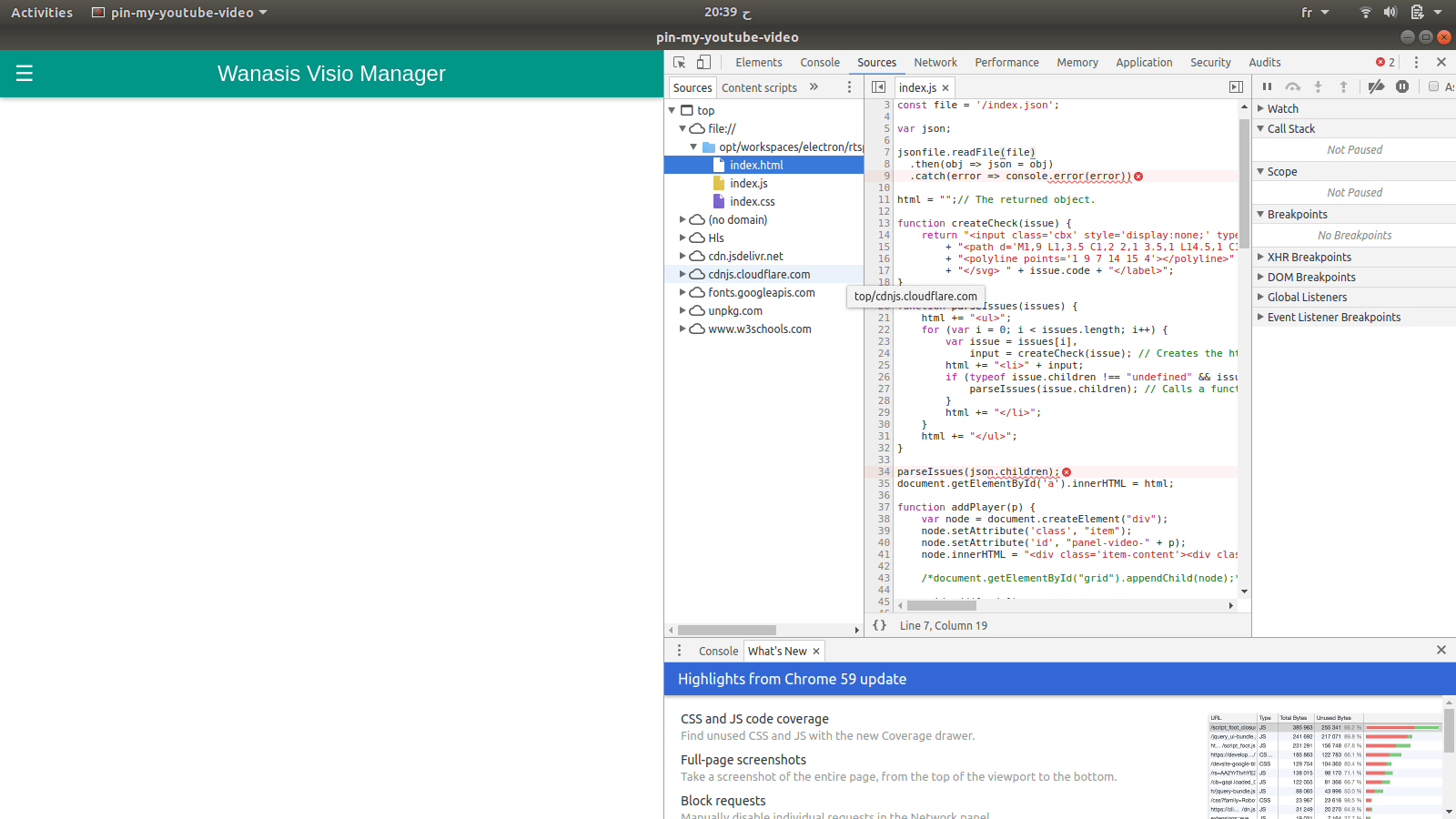The image size is (1456, 819).
Task: Open the Console drawer tab
Action: [x=717, y=651]
